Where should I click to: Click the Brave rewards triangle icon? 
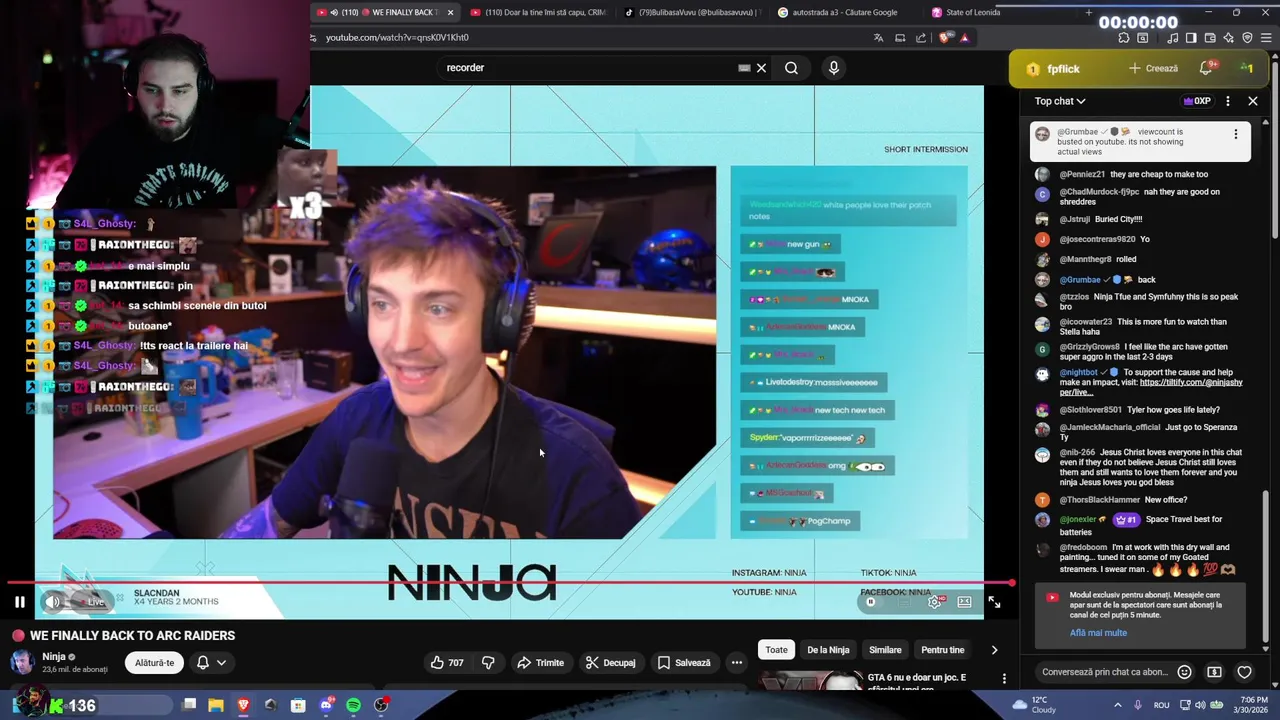coord(964,38)
